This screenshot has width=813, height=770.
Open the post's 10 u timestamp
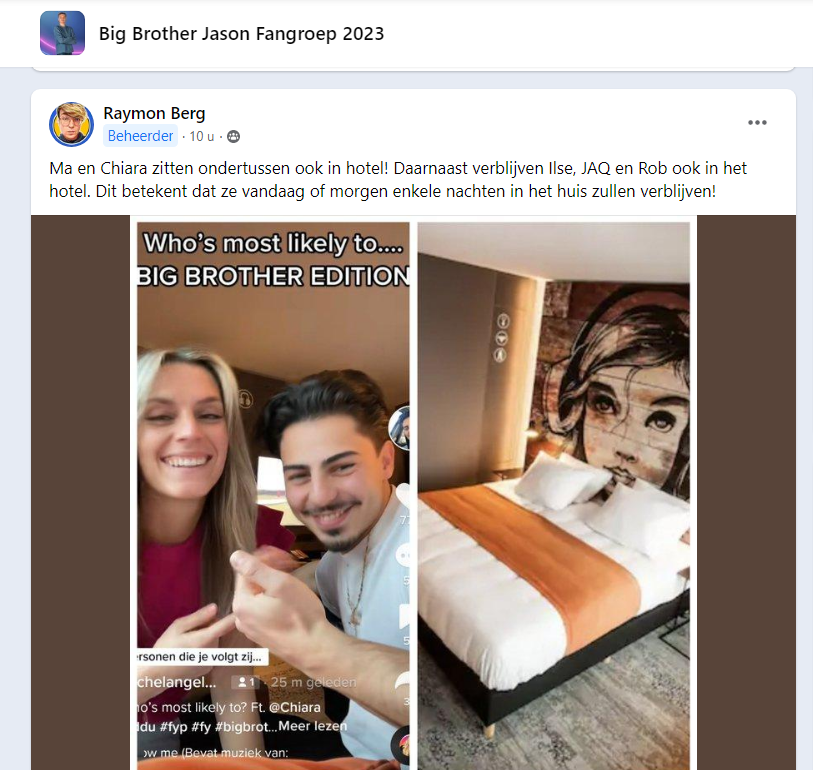202,136
